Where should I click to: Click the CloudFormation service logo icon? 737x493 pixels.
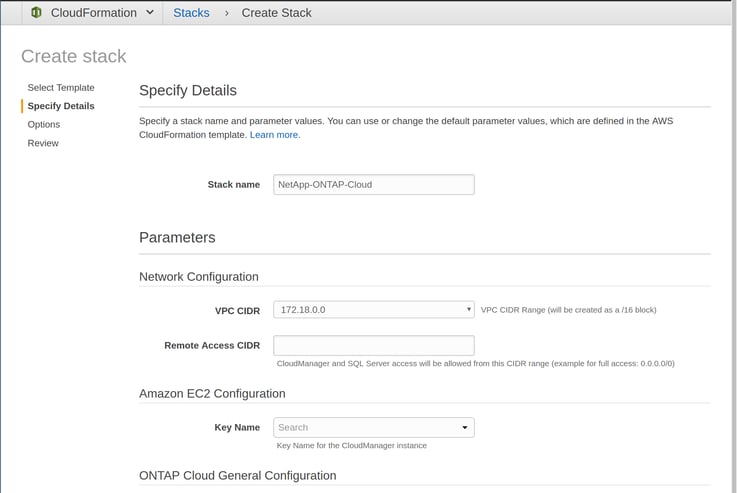(x=37, y=13)
